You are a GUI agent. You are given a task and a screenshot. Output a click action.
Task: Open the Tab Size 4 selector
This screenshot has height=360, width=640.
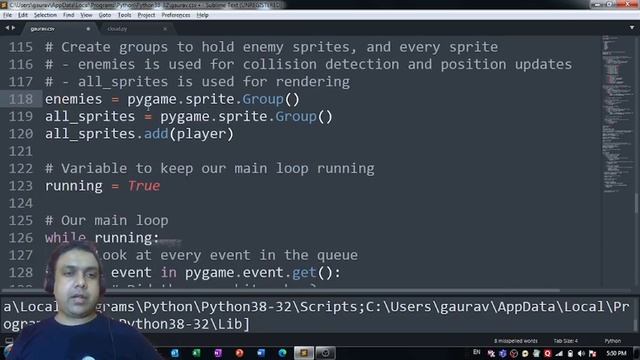pyautogui.click(x=565, y=341)
